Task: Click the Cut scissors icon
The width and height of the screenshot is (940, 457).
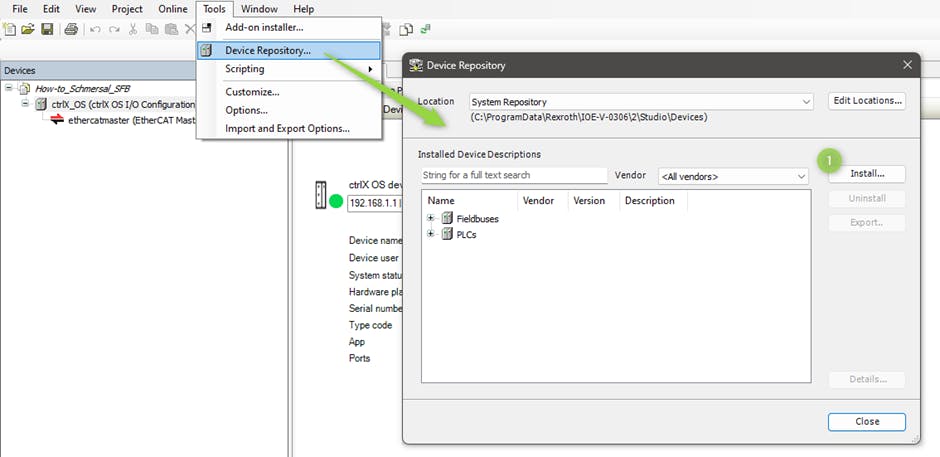Action: 133,29
